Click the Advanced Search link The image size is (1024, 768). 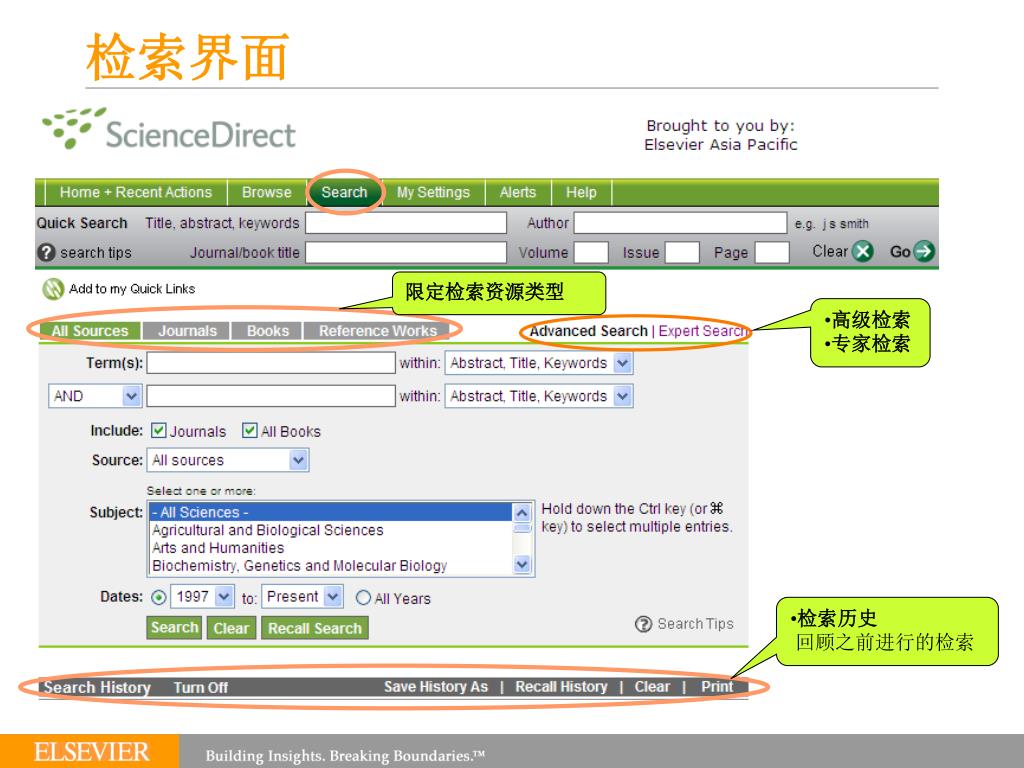(588, 331)
